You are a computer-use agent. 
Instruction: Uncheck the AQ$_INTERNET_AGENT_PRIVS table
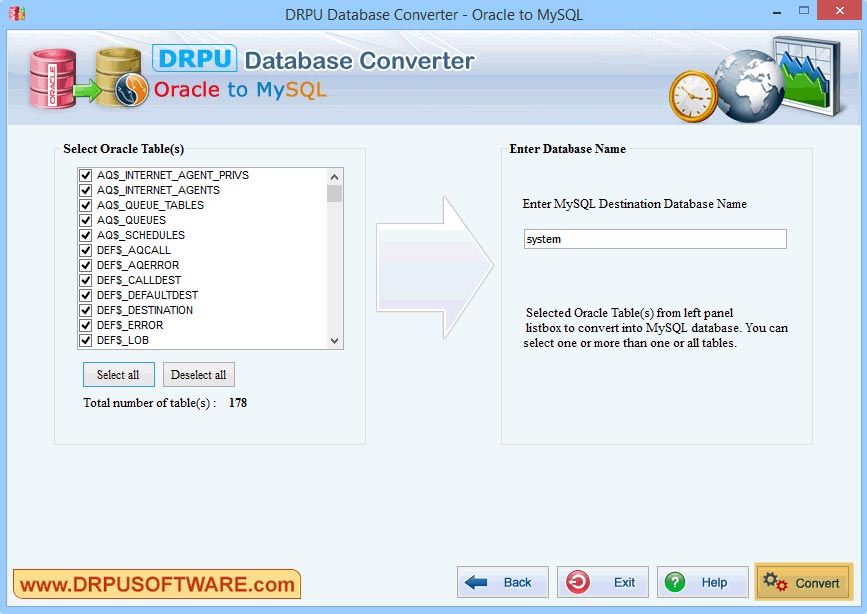[x=85, y=174]
